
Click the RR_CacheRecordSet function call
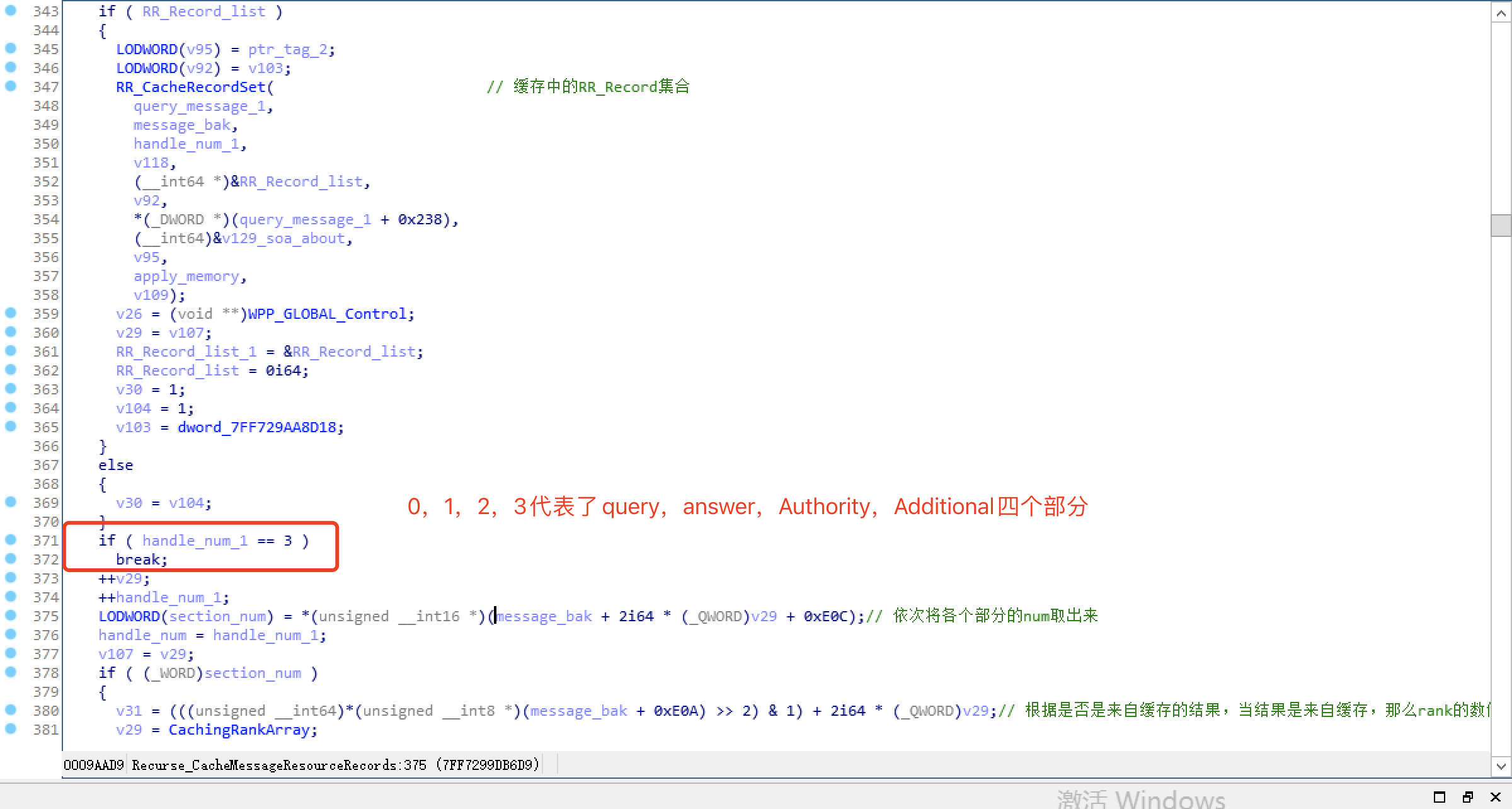pos(192,87)
